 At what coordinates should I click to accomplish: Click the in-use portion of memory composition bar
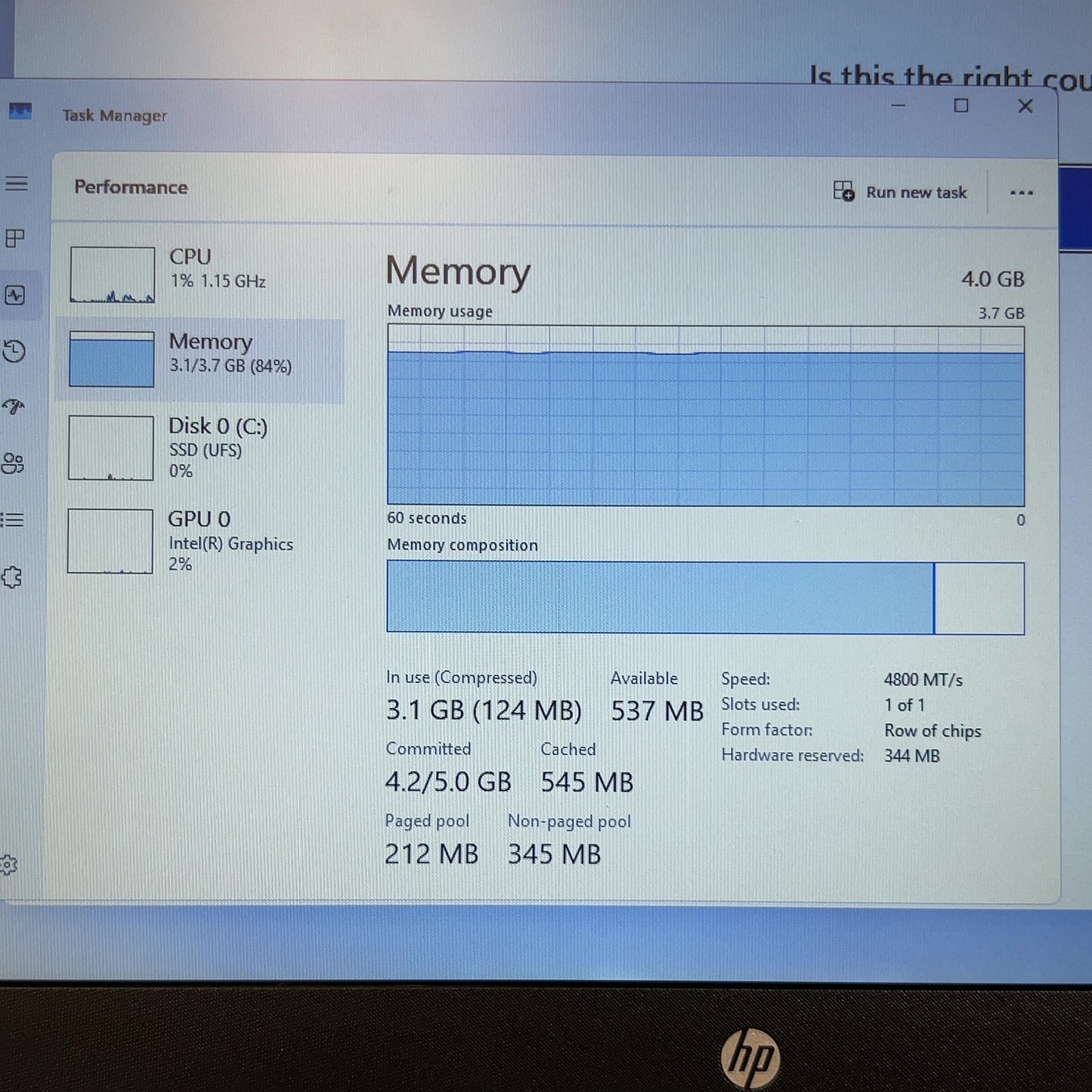click(x=660, y=598)
